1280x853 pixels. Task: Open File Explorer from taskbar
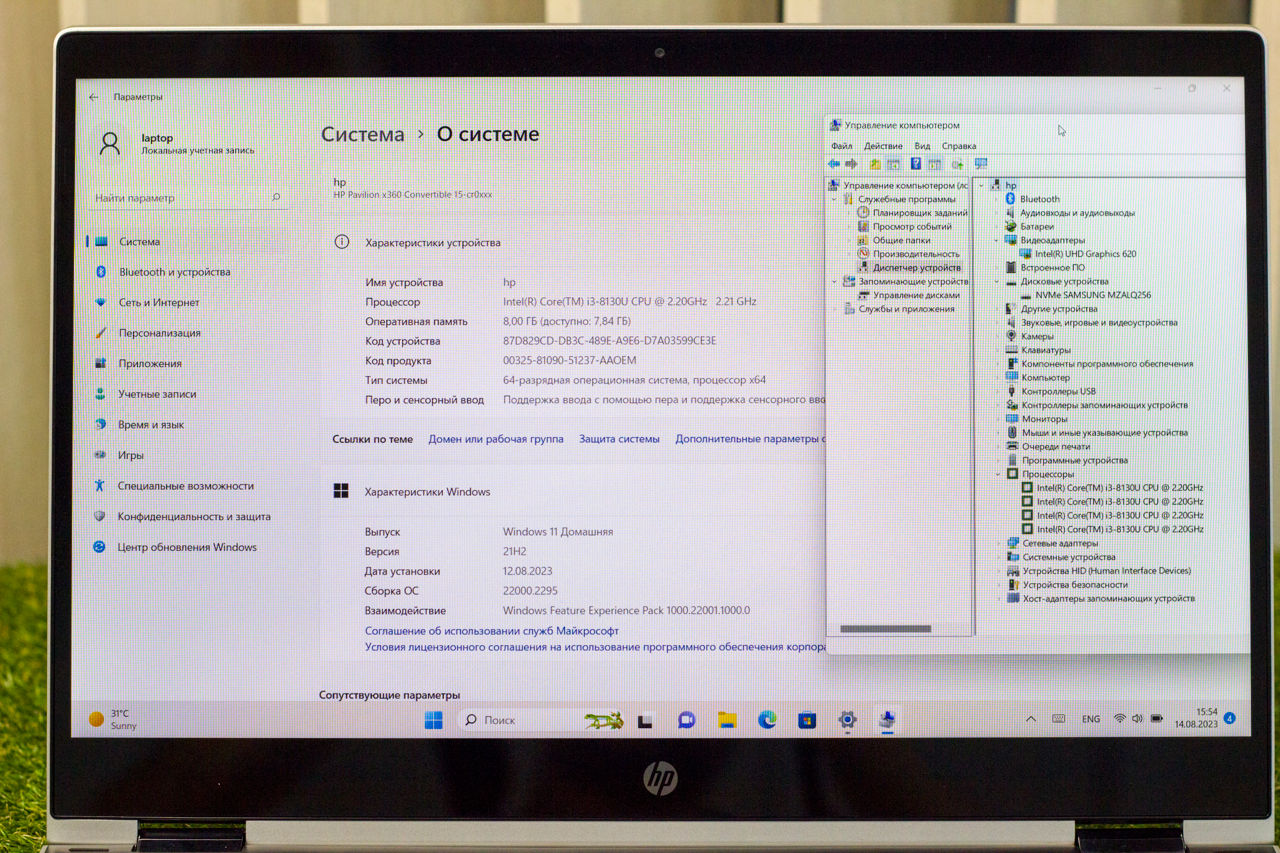tap(727, 720)
